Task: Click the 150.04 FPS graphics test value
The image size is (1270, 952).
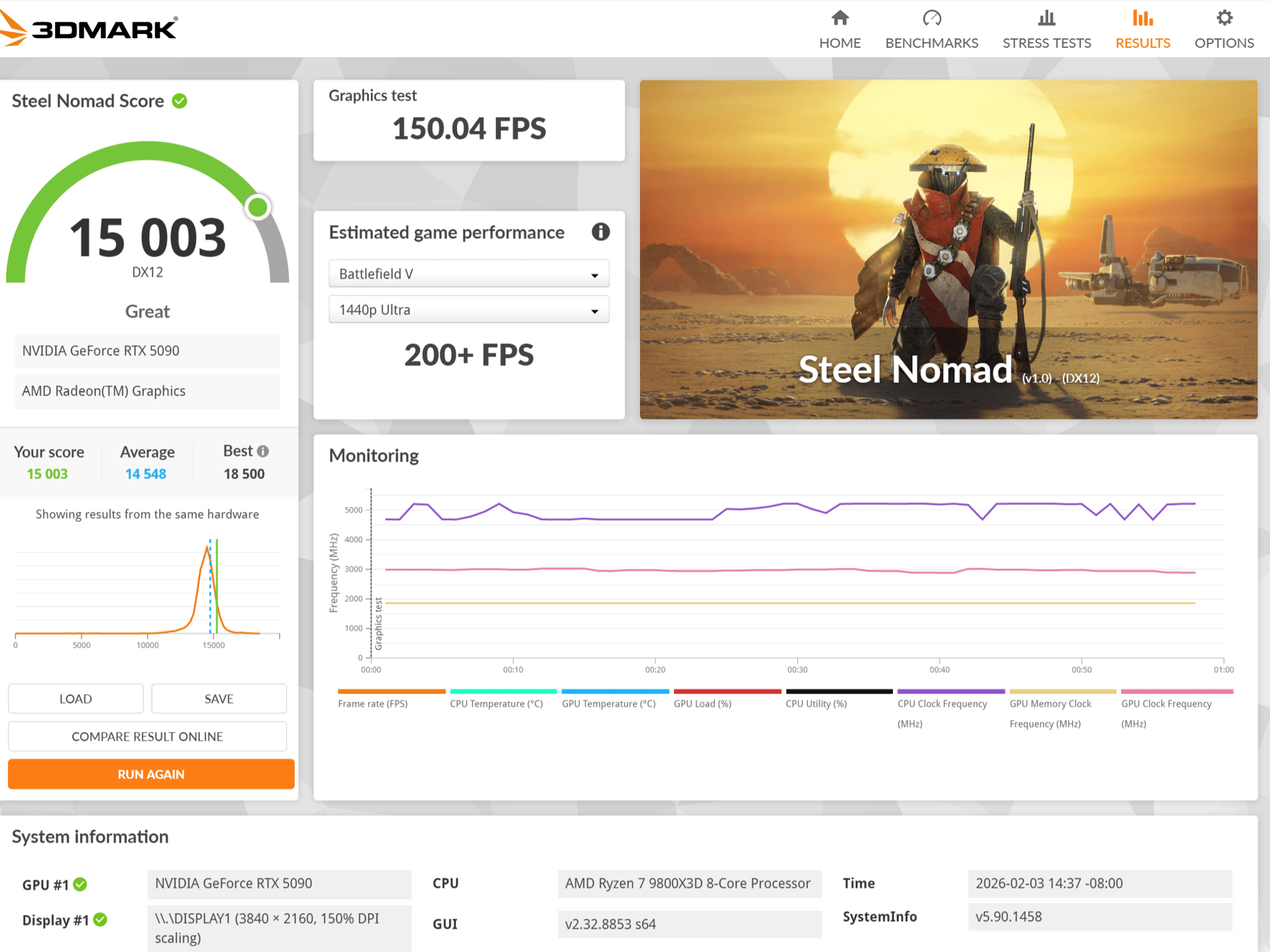Action: (x=469, y=129)
